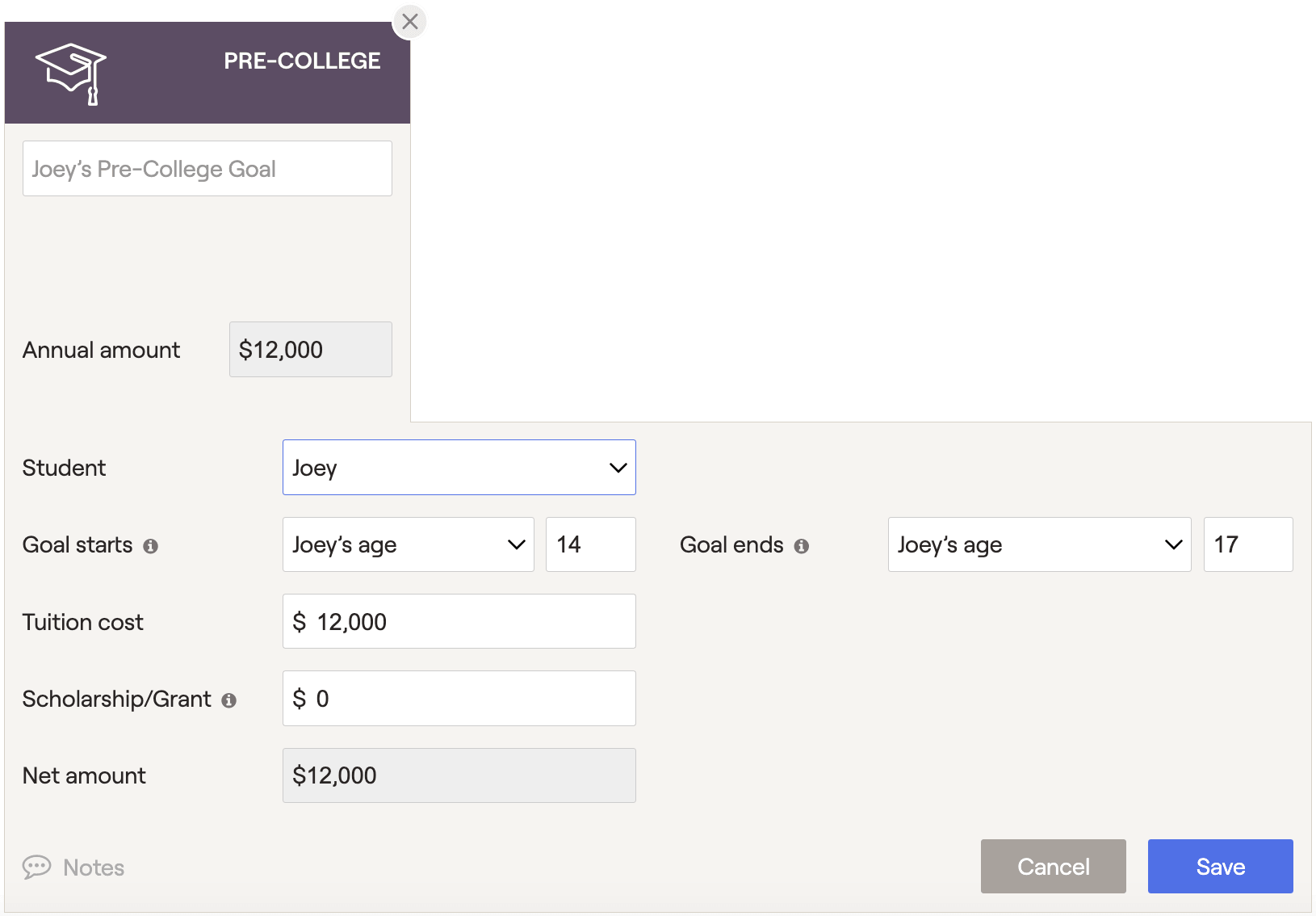Click the graduation cap Pre-College icon
This screenshot has width=1316, height=916.
(x=71, y=74)
